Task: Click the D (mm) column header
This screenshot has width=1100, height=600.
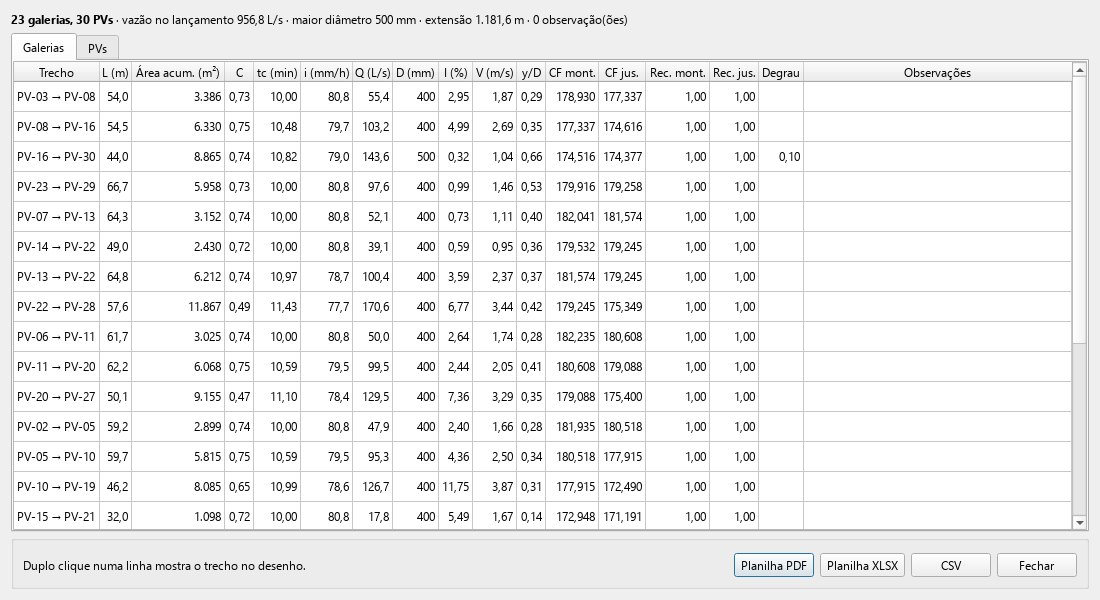Action: pyautogui.click(x=415, y=72)
